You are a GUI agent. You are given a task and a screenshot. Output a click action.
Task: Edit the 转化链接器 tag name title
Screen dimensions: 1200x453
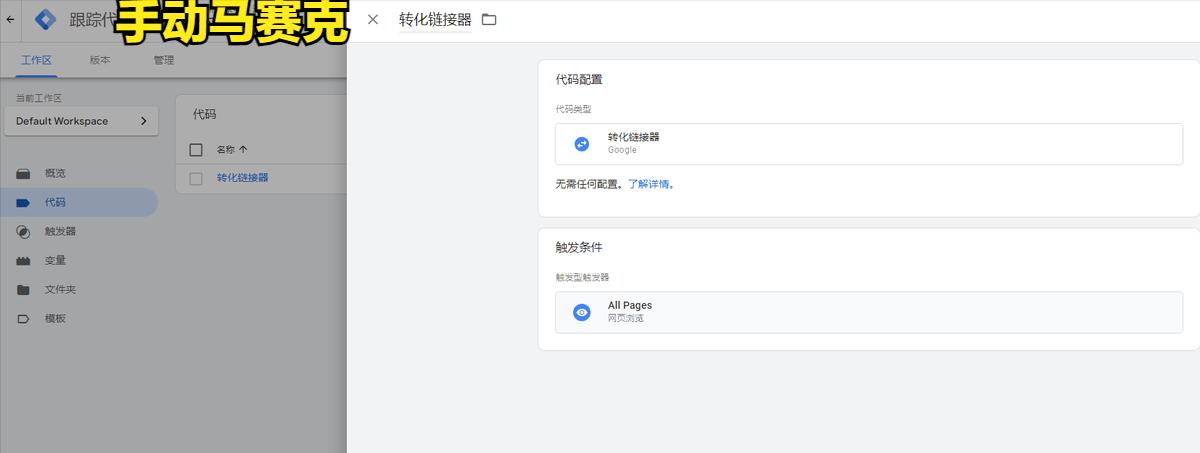pos(435,20)
